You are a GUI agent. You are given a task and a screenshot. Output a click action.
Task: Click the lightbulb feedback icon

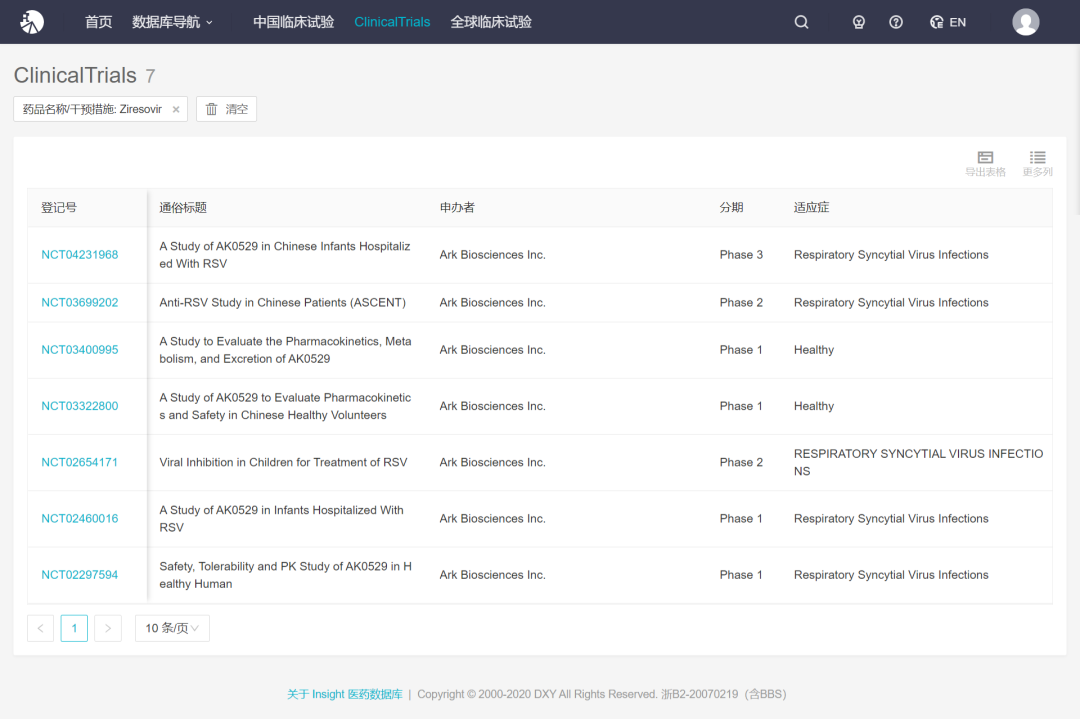(x=858, y=22)
